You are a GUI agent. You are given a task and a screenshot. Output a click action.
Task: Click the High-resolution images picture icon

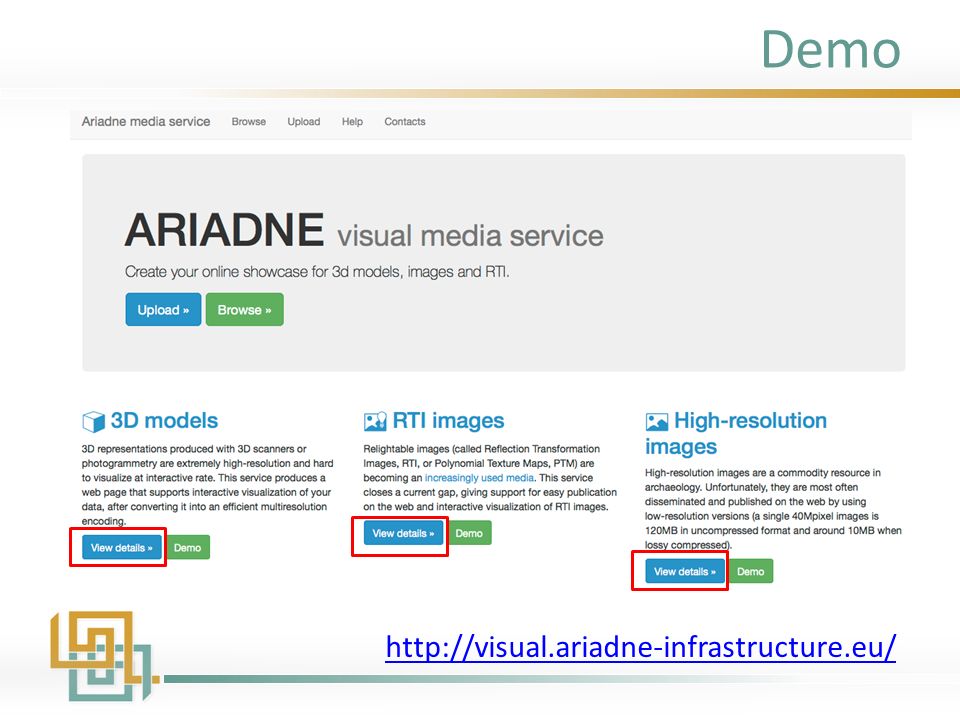pyautogui.click(x=657, y=421)
